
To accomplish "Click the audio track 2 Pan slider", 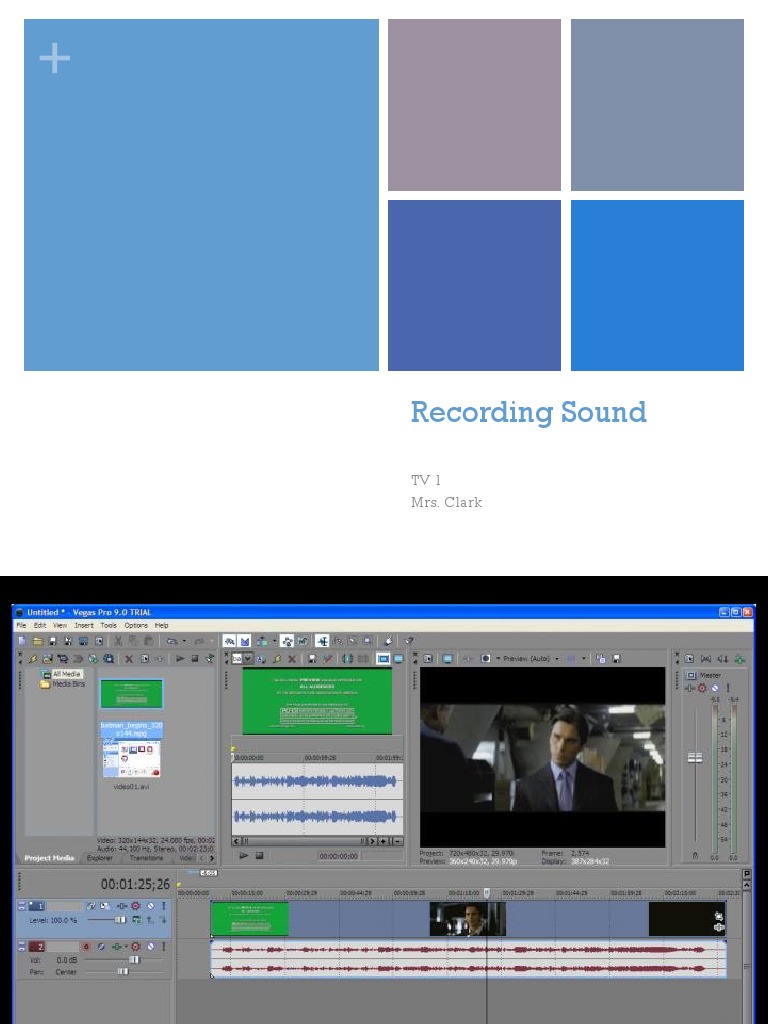I will (x=123, y=972).
